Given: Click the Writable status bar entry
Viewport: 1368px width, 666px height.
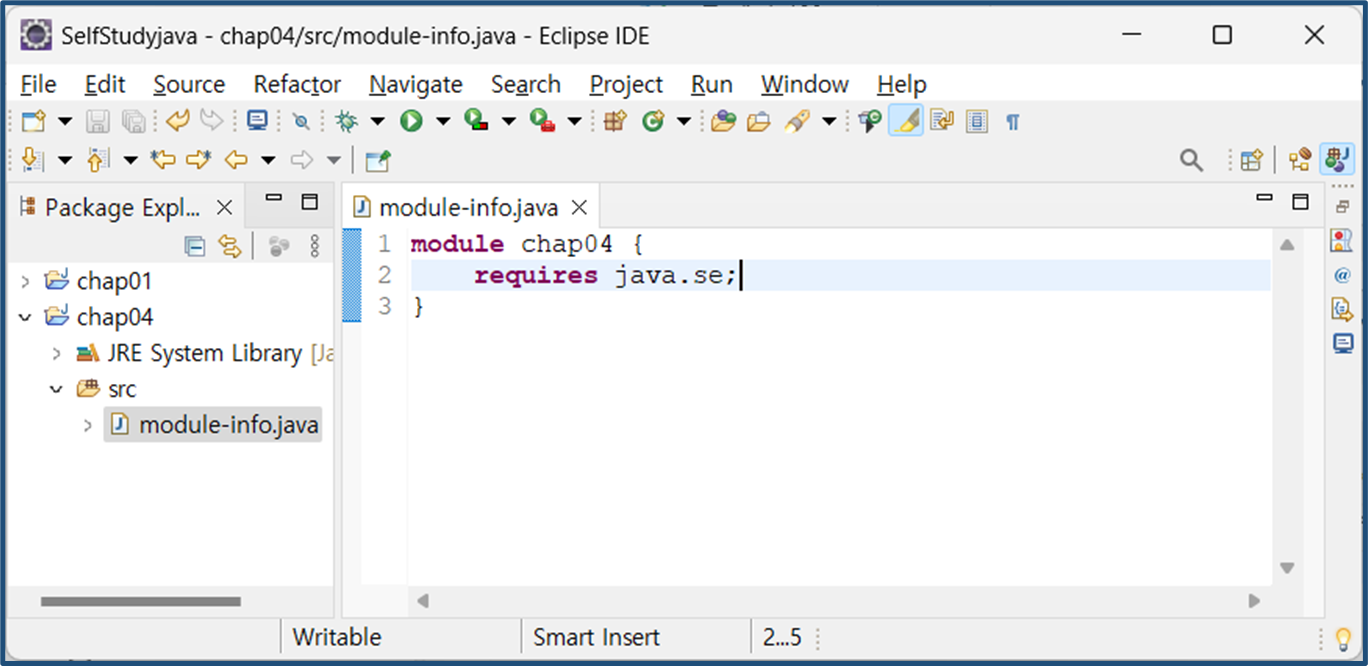Looking at the screenshot, I should tap(337, 637).
